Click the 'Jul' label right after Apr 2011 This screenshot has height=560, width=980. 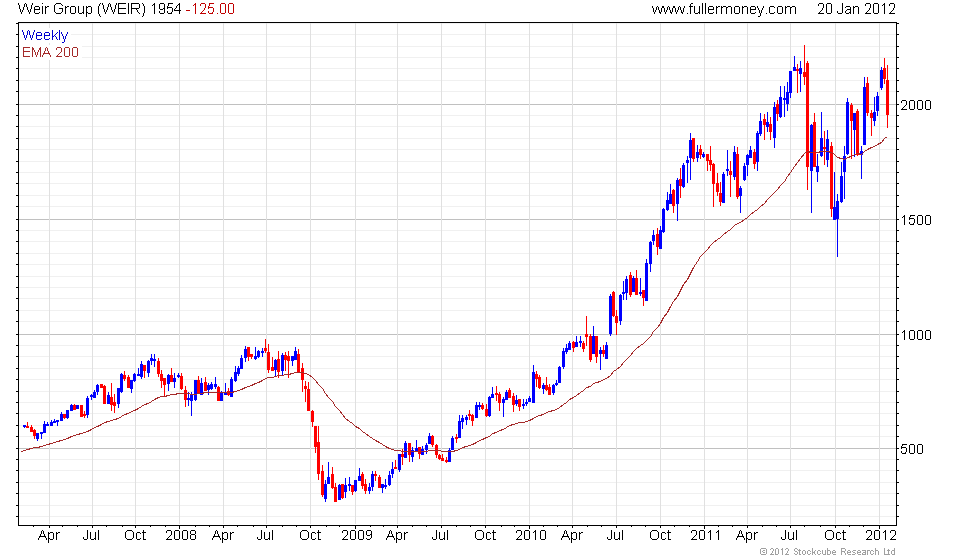(x=790, y=536)
